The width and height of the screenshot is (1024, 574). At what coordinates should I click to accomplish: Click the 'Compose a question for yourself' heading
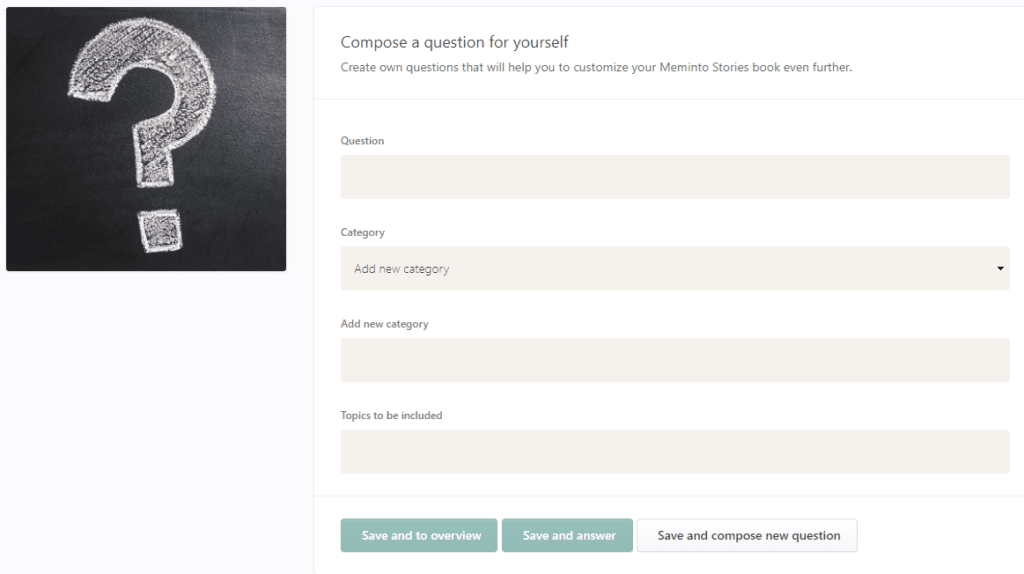455,42
